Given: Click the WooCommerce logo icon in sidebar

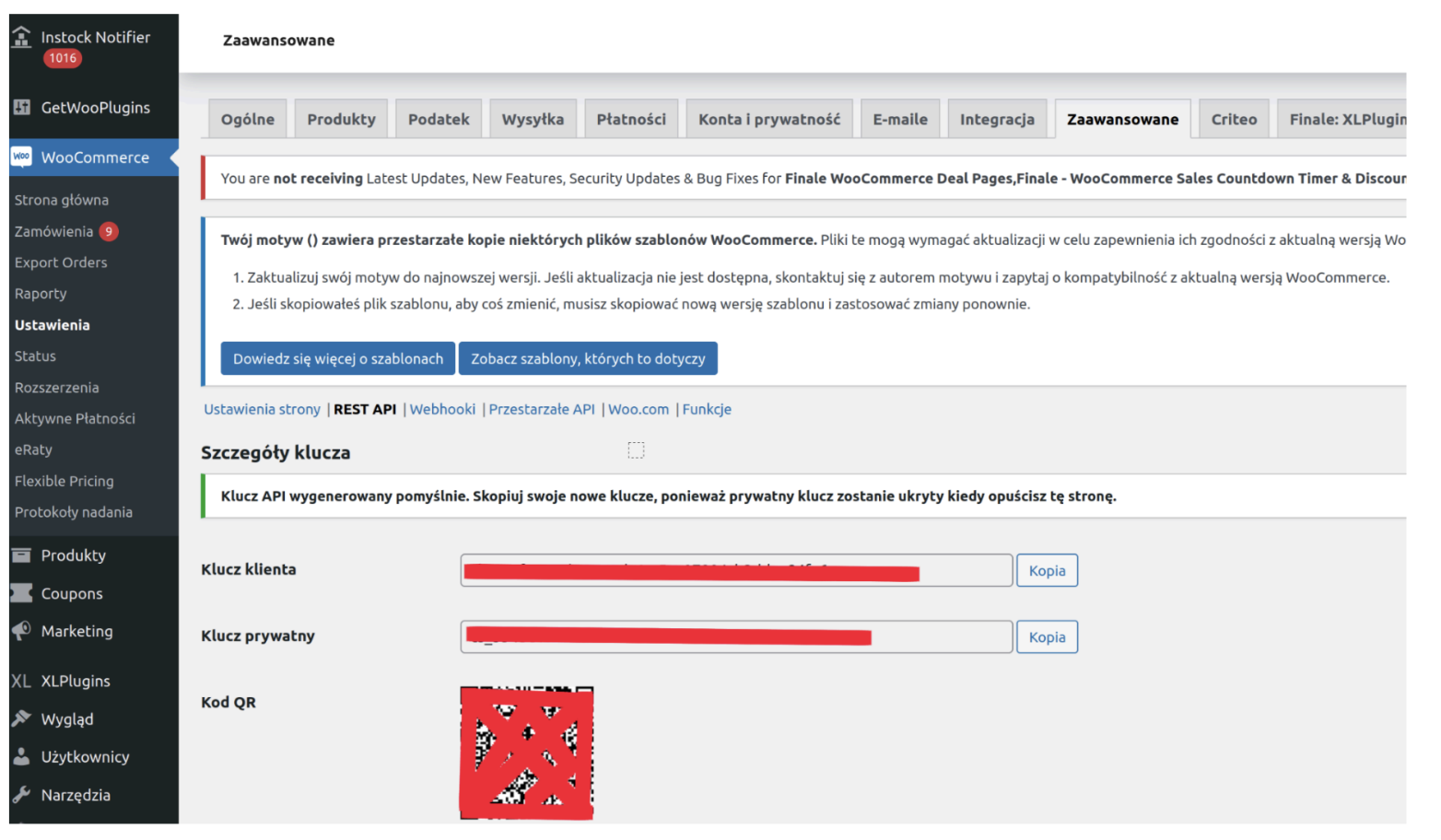Looking at the screenshot, I should coord(22,157).
